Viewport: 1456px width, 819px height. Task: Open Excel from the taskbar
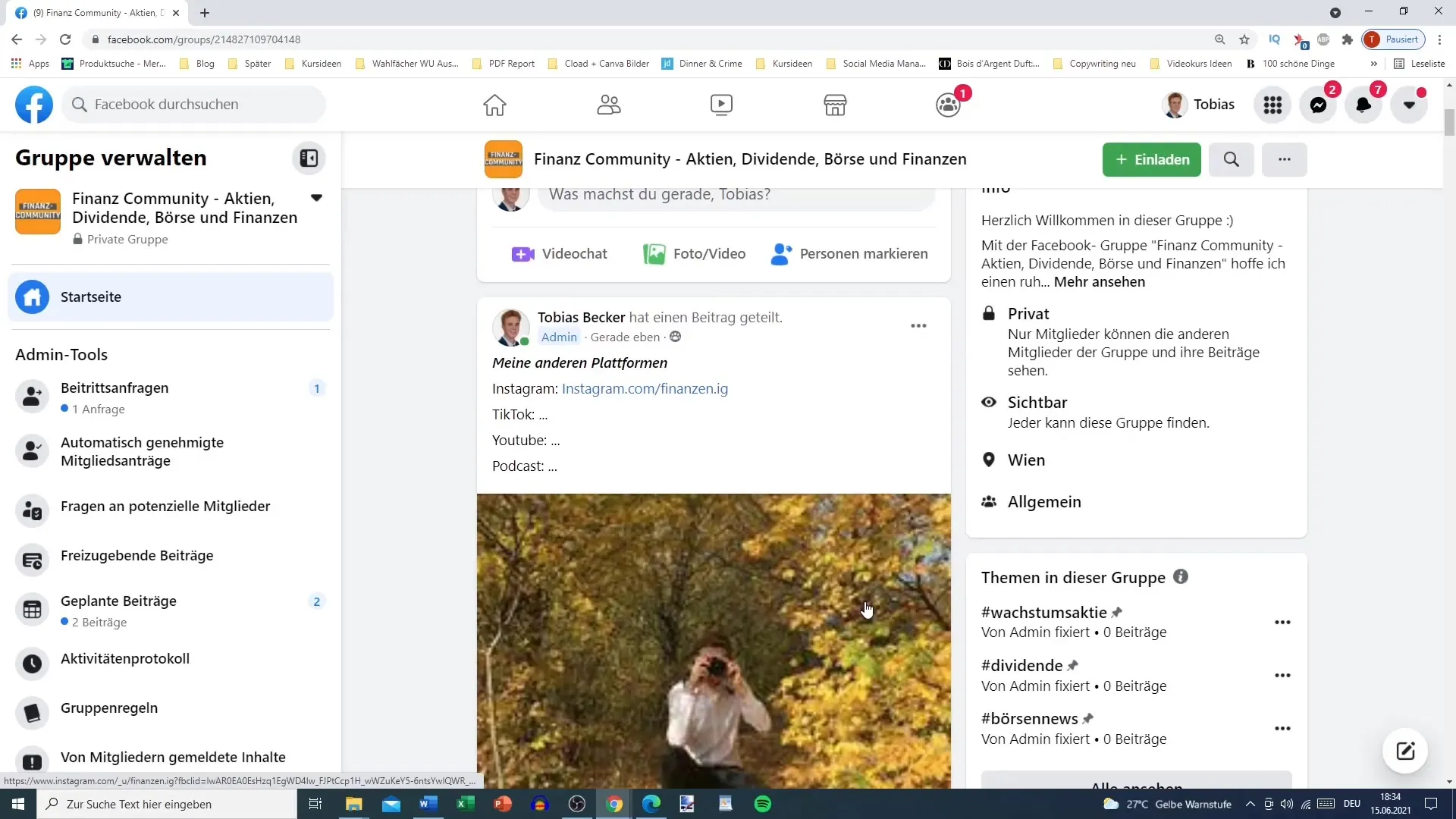coord(465,804)
